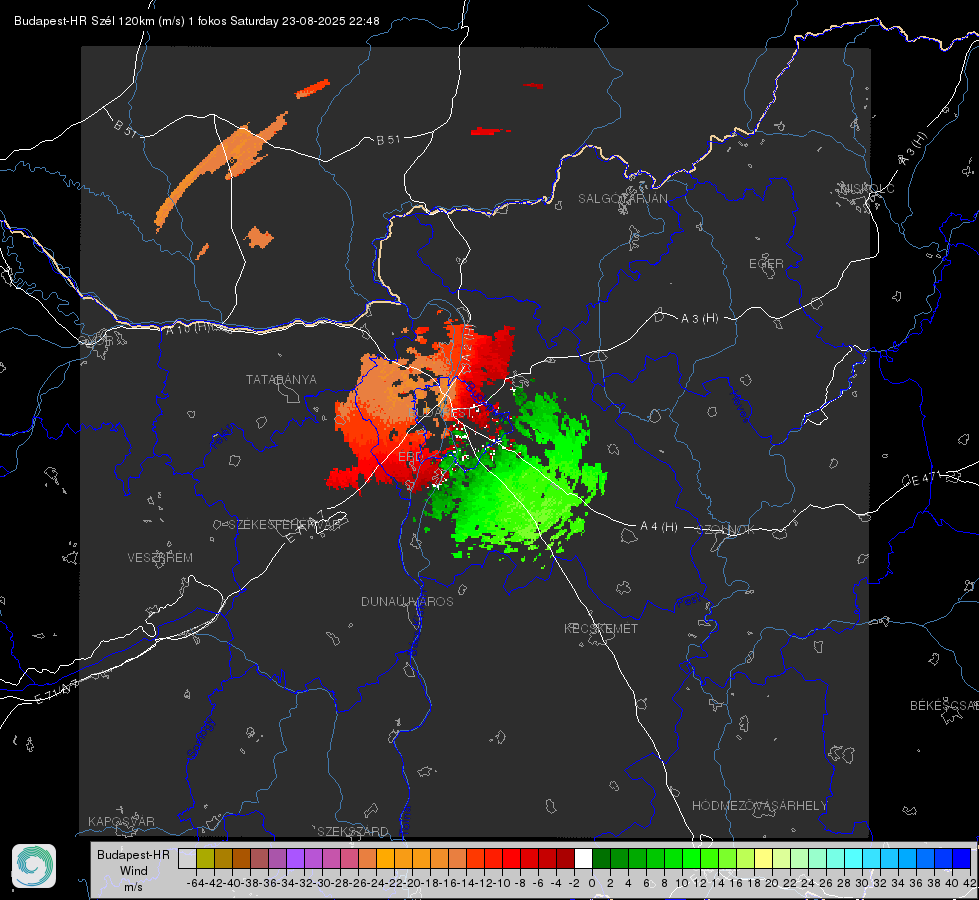Click the BÉKÉSCSABA label at the edge
The height and width of the screenshot is (900, 979).
[x=944, y=705]
